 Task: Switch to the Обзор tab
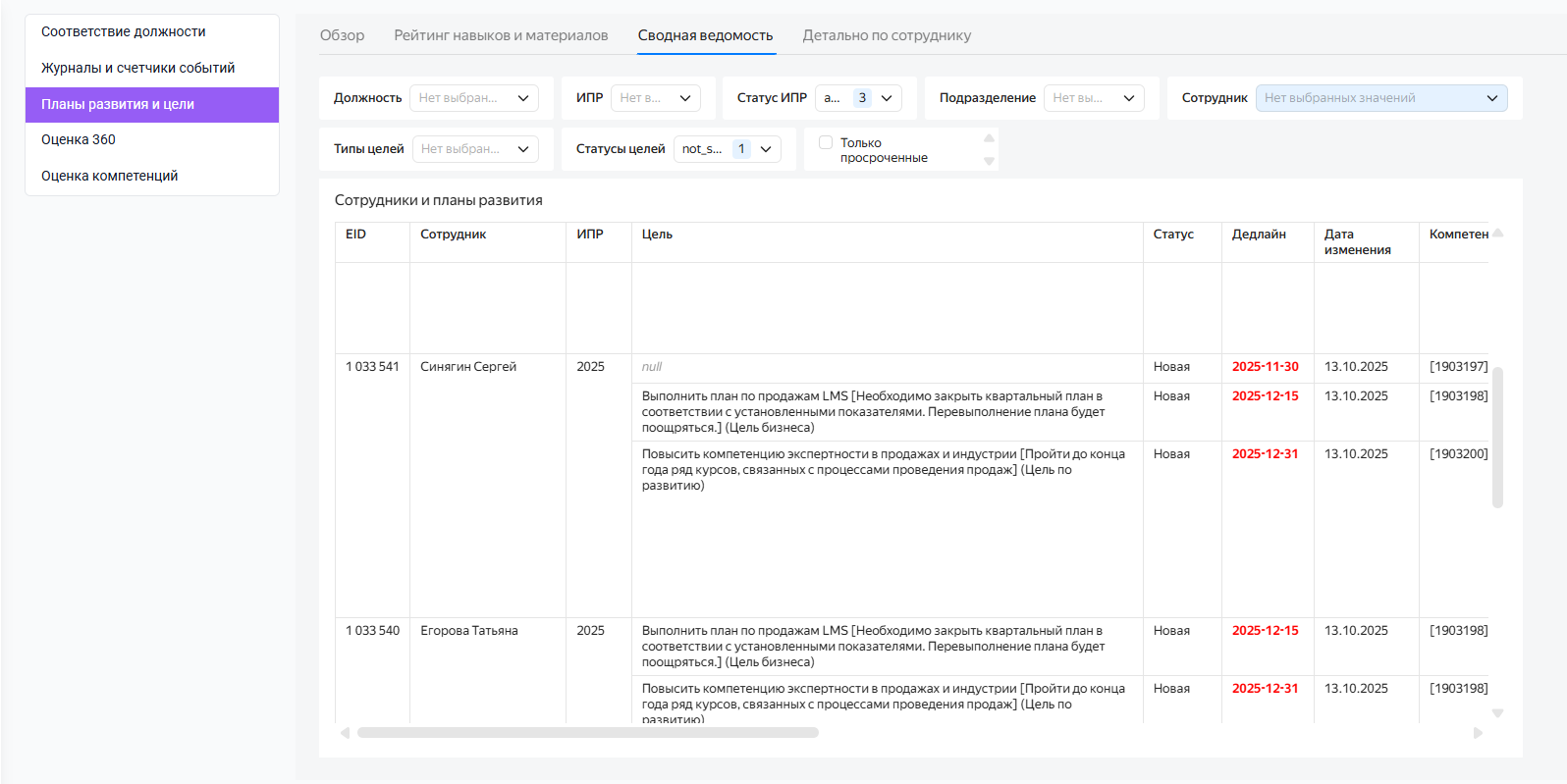pyautogui.click(x=342, y=35)
